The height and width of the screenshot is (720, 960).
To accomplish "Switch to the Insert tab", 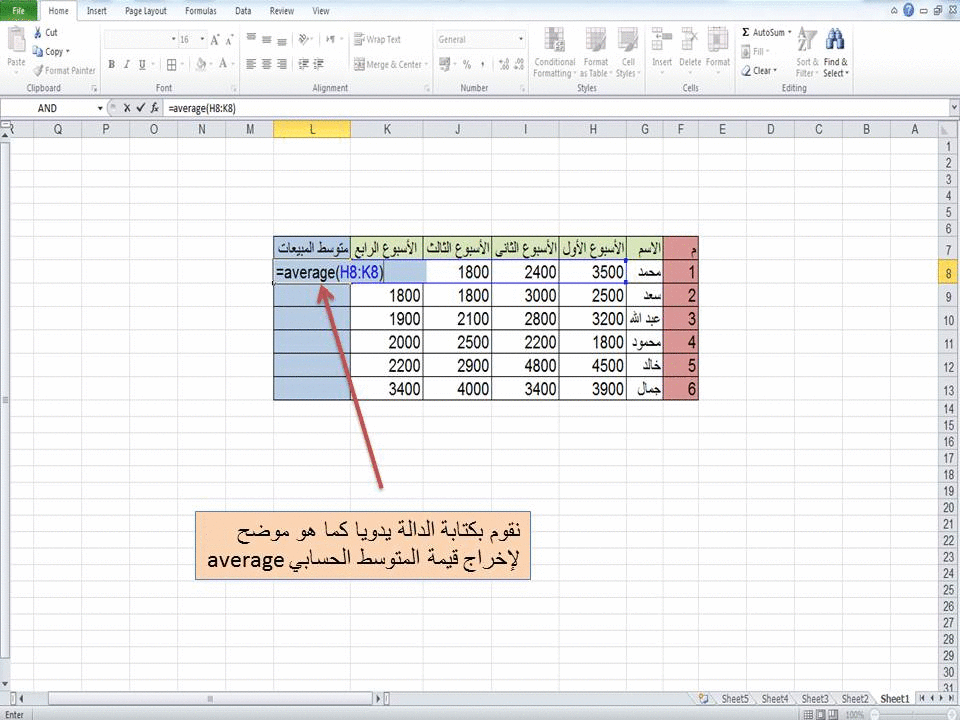I will click(x=97, y=10).
